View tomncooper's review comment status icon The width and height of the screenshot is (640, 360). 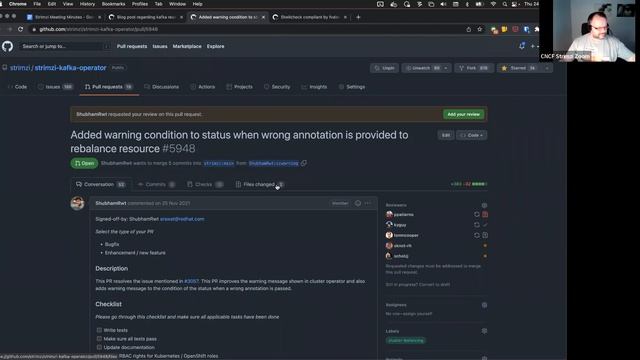point(485,236)
